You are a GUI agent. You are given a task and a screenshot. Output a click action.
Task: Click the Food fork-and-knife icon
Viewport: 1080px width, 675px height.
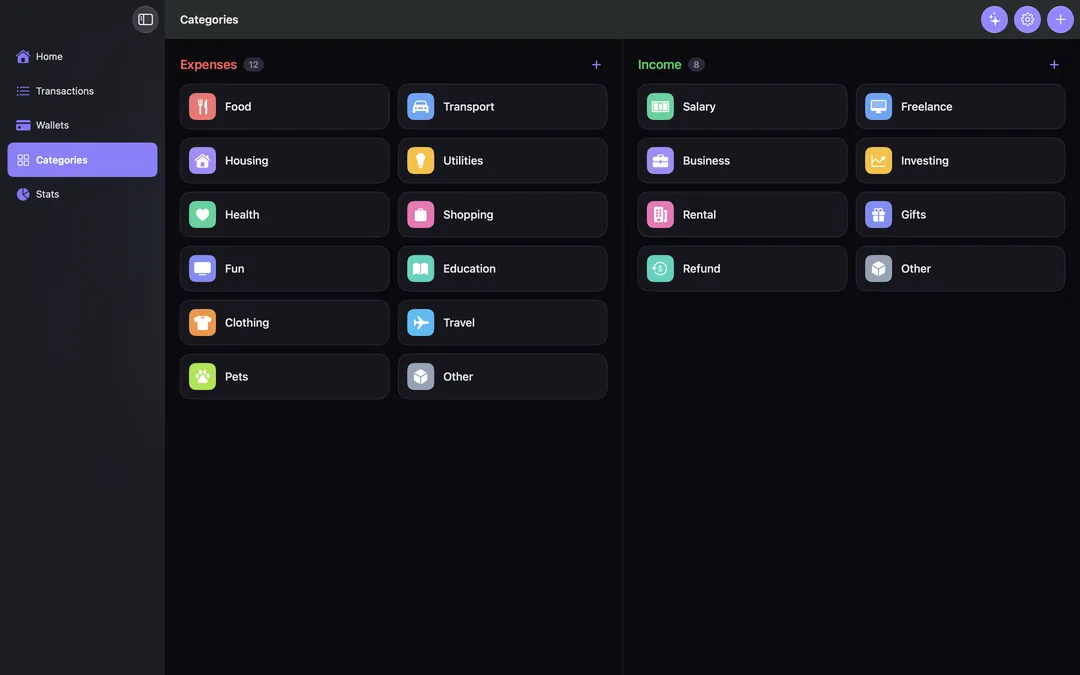pos(202,107)
